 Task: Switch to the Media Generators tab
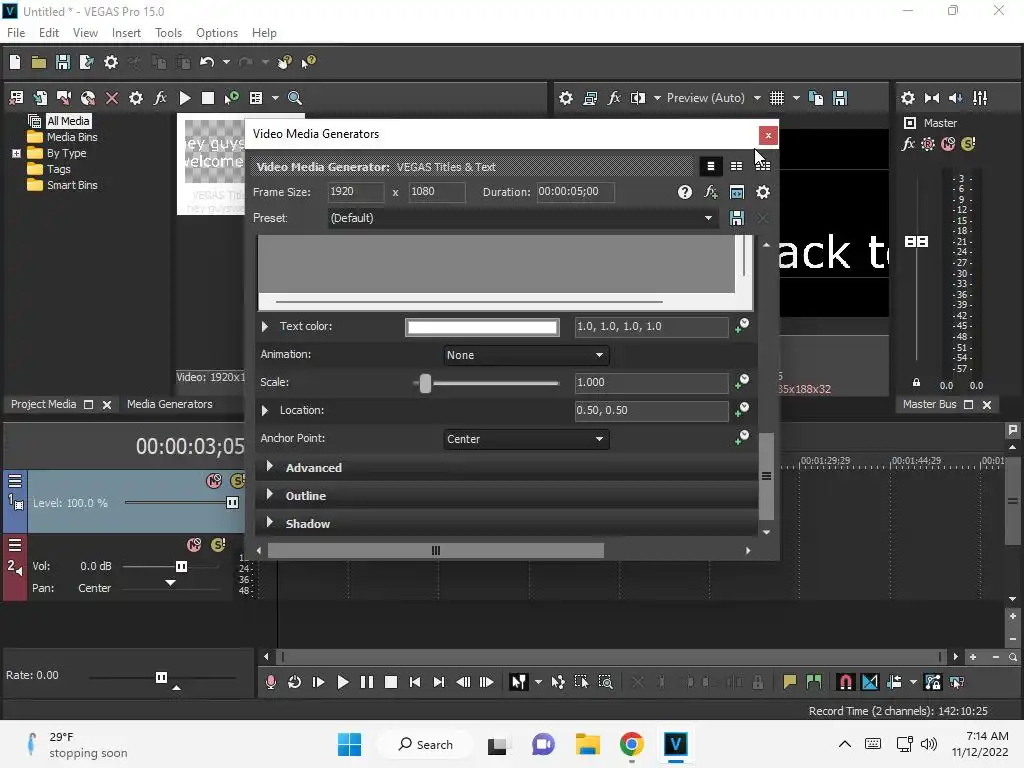[169, 404]
